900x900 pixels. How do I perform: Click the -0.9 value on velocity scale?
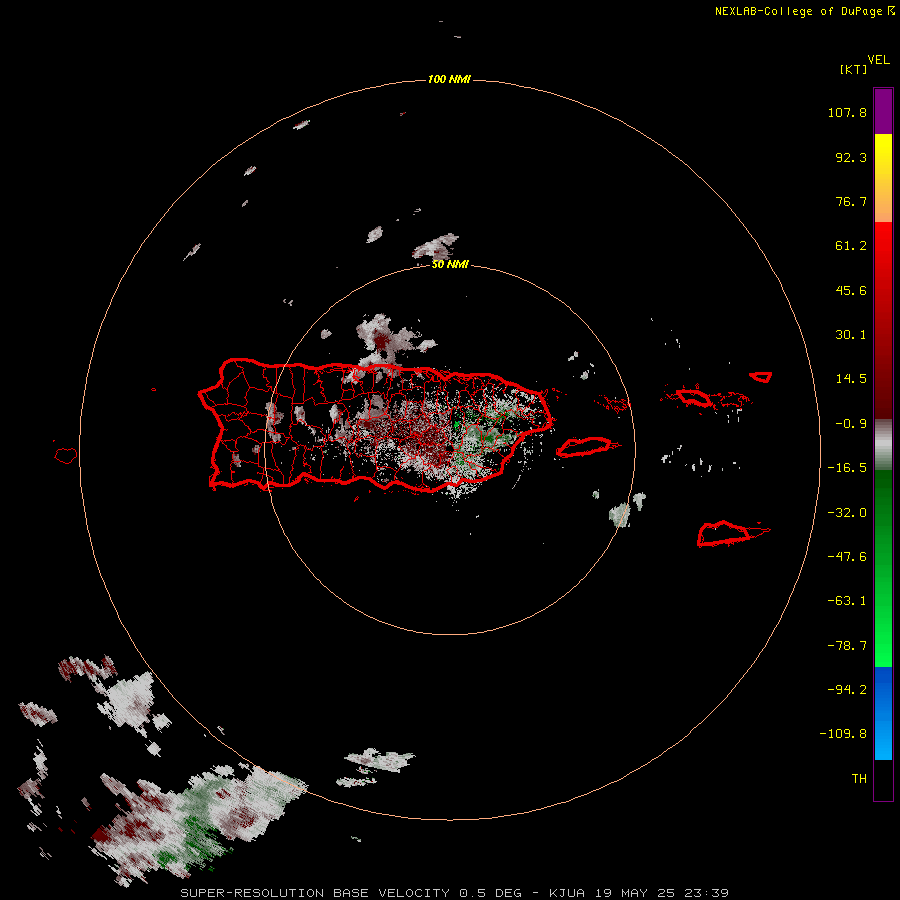(851, 424)
